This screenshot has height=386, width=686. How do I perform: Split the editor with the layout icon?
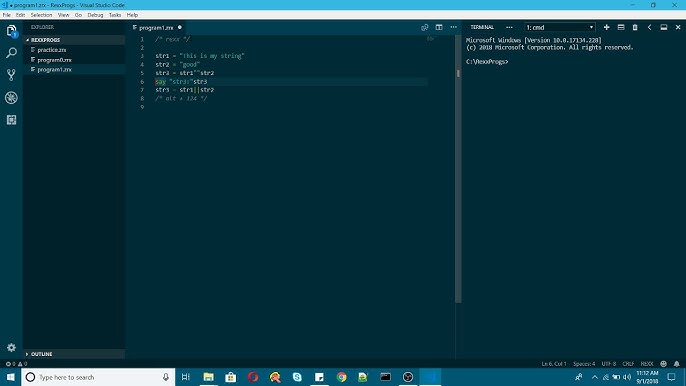pos(439,27)
